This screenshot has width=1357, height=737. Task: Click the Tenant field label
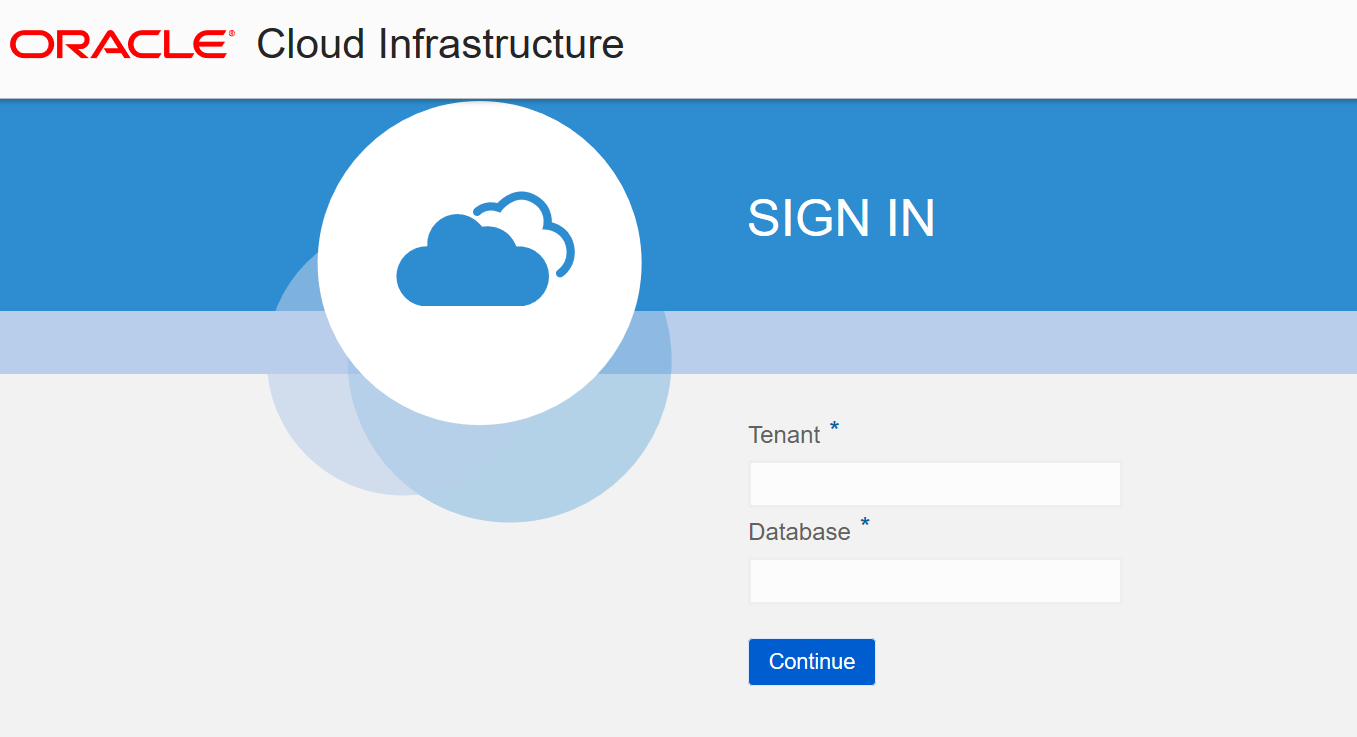coord(783,434)
